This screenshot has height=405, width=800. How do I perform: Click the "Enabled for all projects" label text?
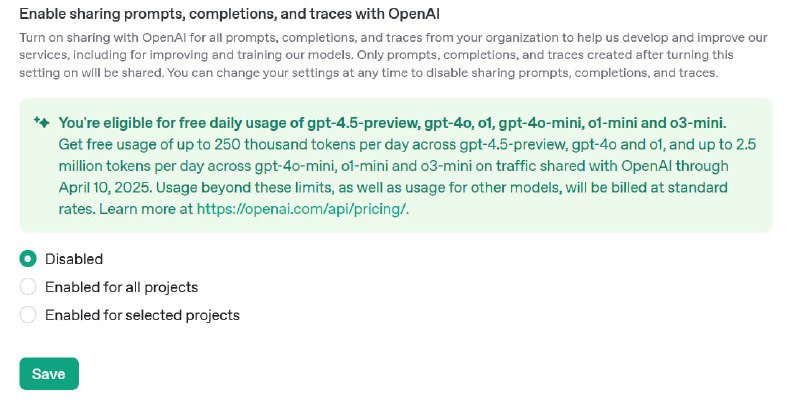(121, 287)
